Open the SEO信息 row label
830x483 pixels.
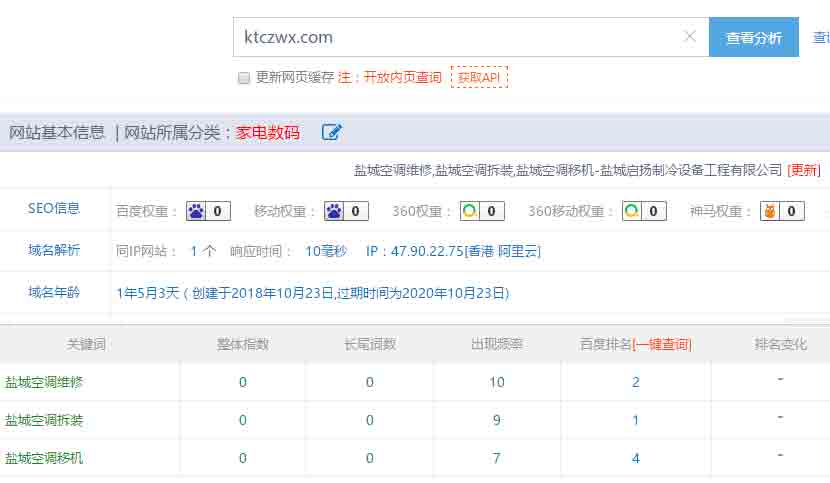(x=54, y=209)
